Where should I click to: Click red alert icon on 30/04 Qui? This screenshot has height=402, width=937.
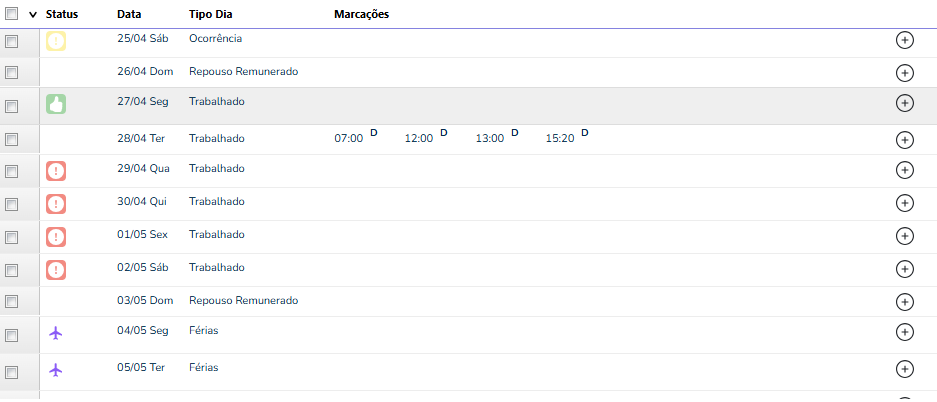coord(56,204)
